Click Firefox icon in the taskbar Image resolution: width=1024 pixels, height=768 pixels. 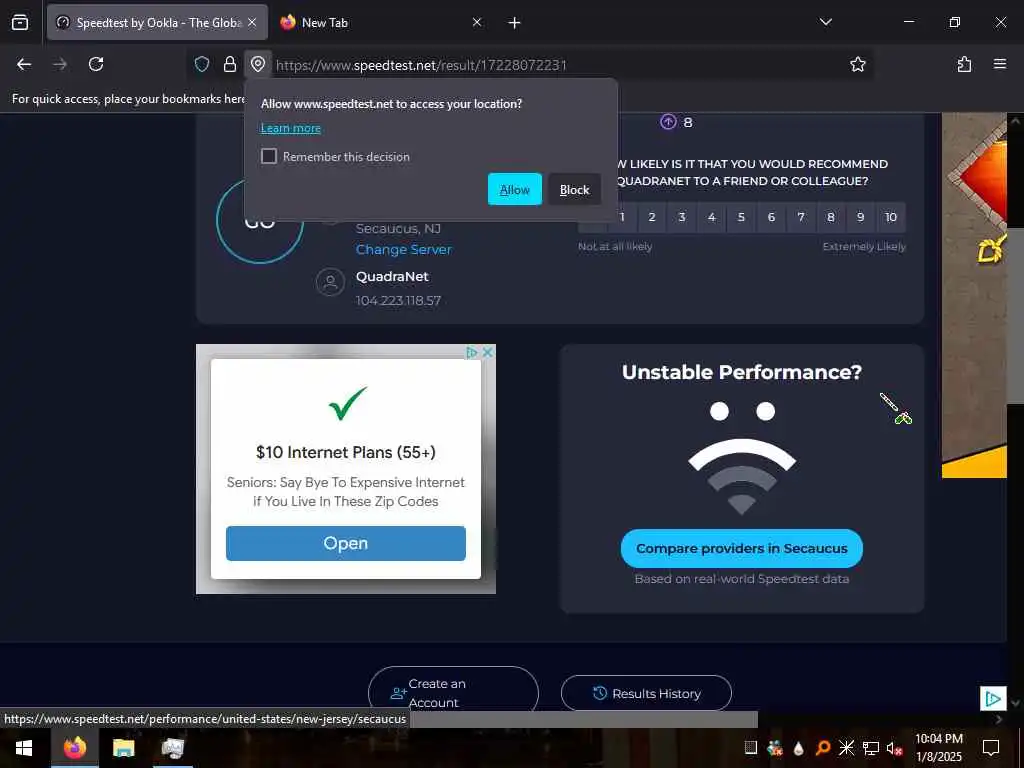(74, 748)
